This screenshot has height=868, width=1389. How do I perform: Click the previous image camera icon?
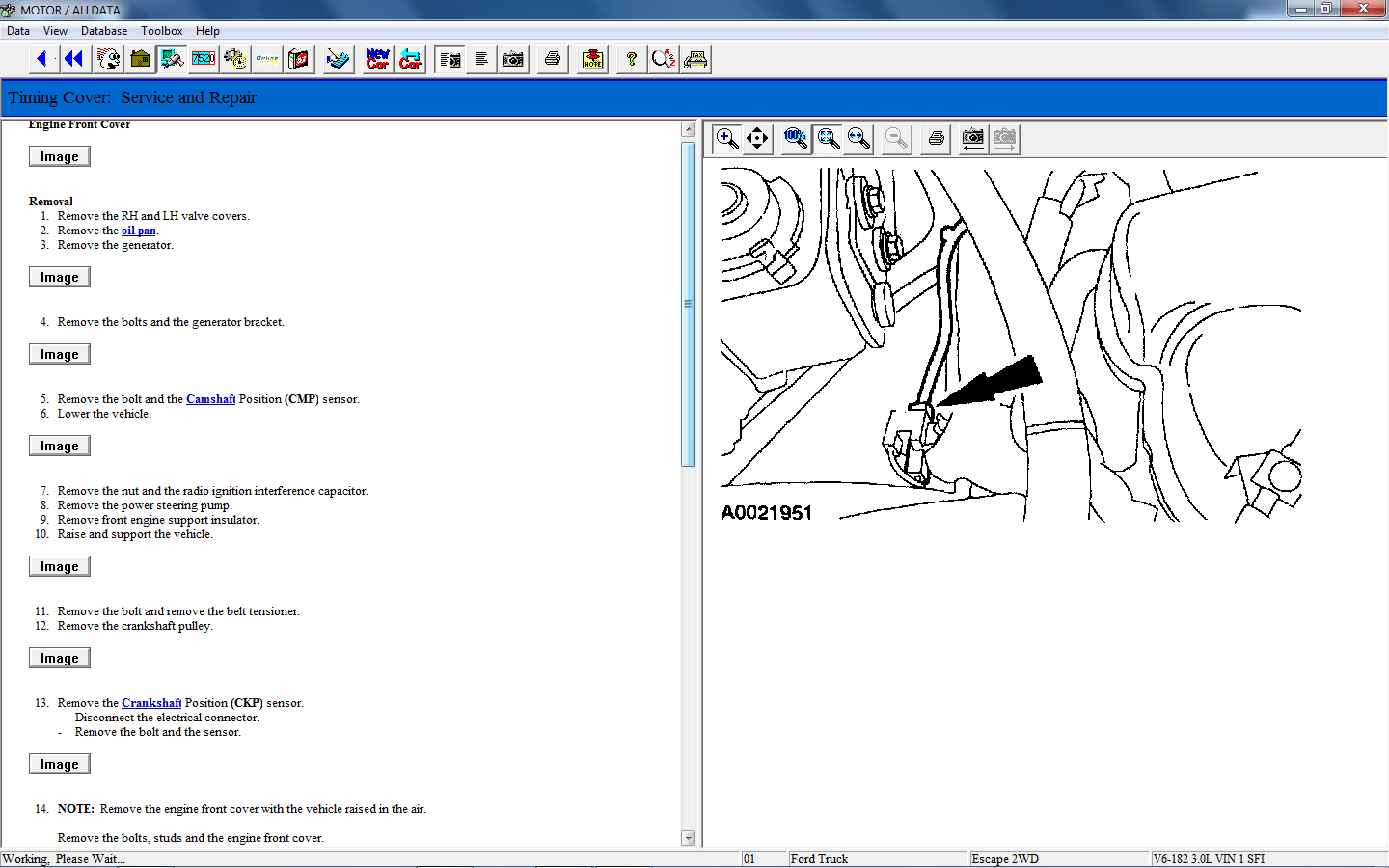(x=973, y=139)
